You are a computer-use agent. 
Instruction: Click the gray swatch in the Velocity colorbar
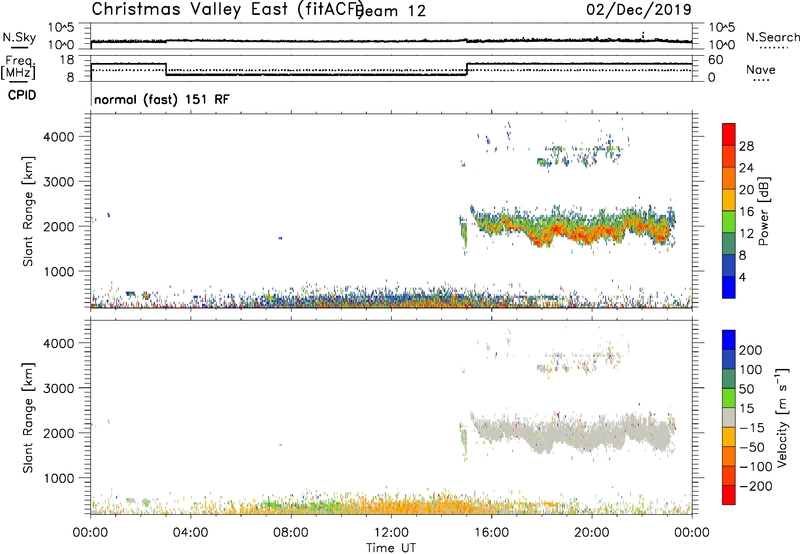point(729,418)
